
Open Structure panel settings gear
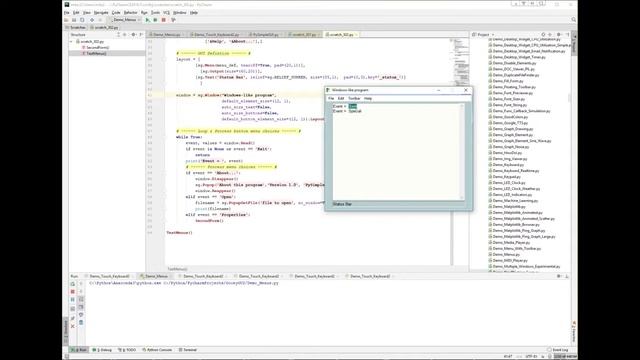(133, 35)
